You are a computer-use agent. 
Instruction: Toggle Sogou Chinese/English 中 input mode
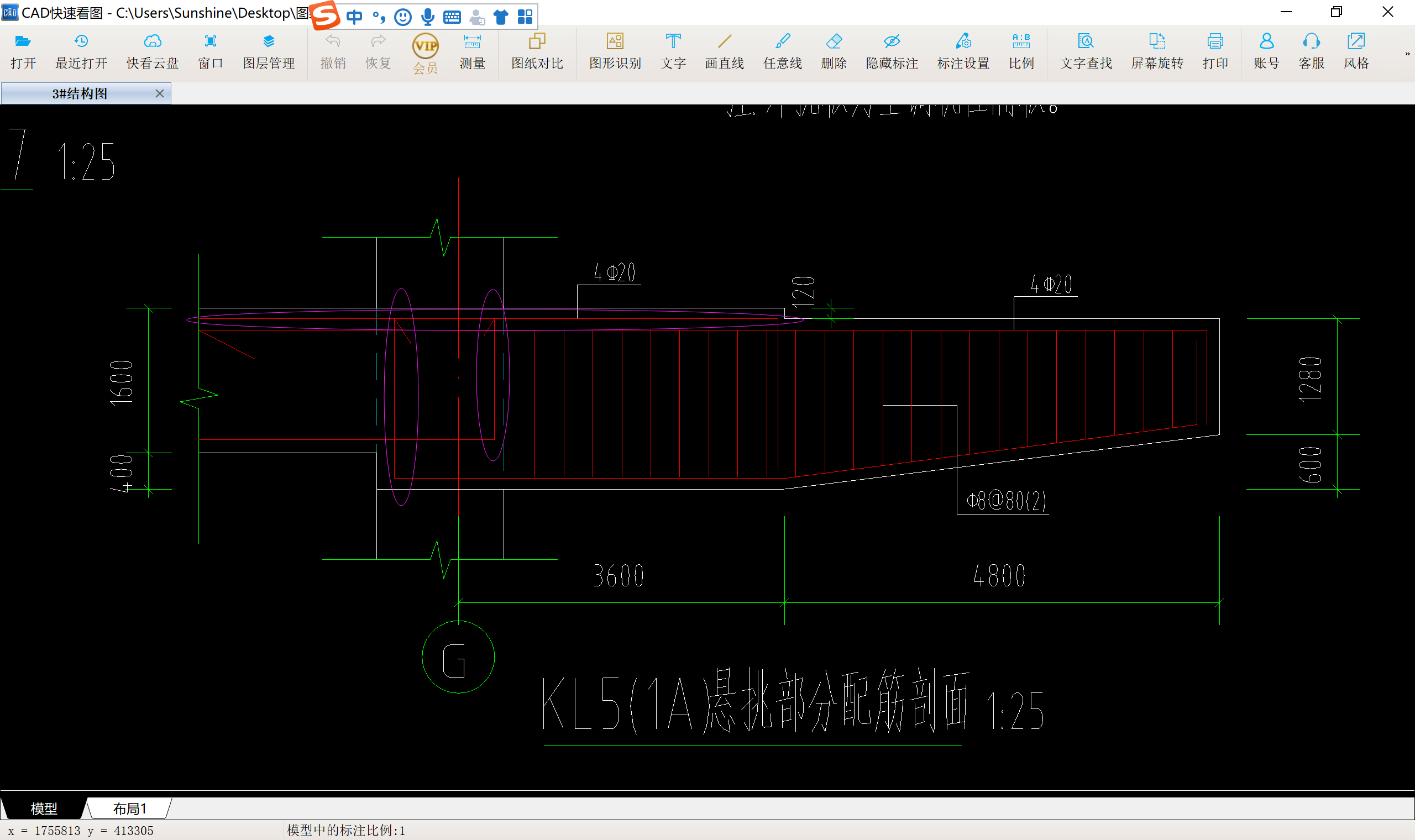(x=354, y=17)
